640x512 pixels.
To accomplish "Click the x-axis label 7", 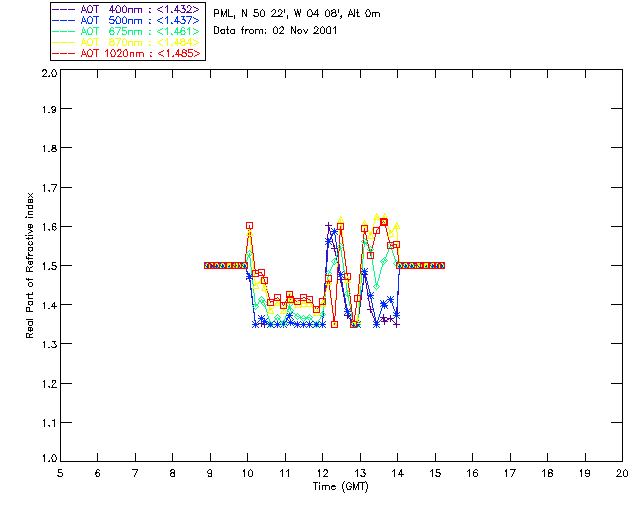I will (135, 473).
